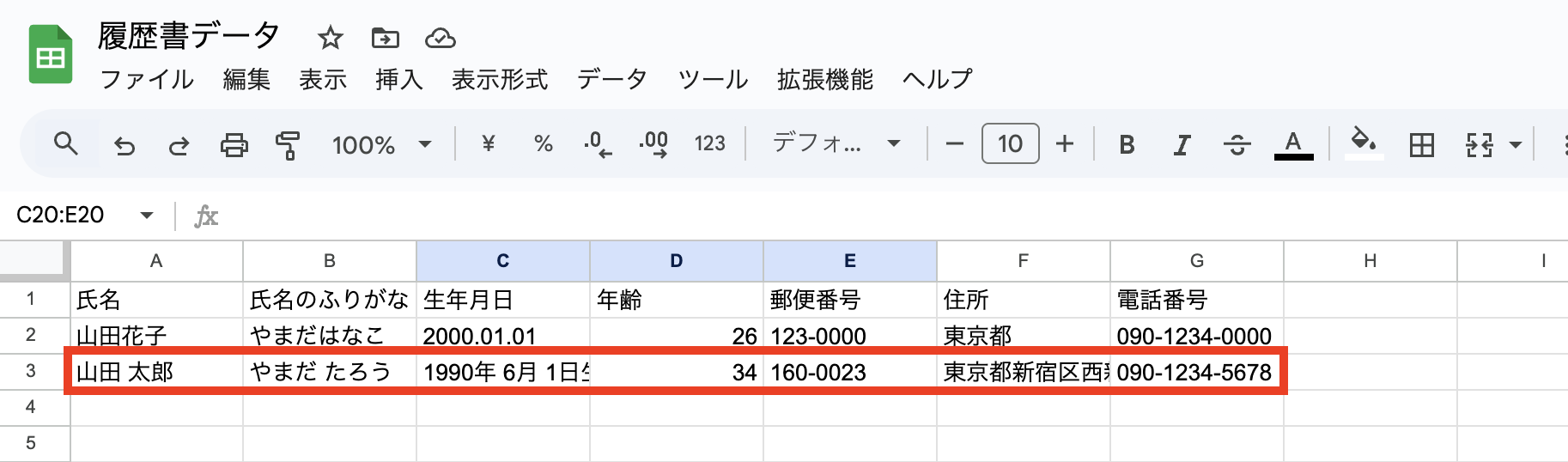Select the paint format roller icon
Image resolution: width=1568 pixels, height=462 pixels.
(x=288, y=145)
